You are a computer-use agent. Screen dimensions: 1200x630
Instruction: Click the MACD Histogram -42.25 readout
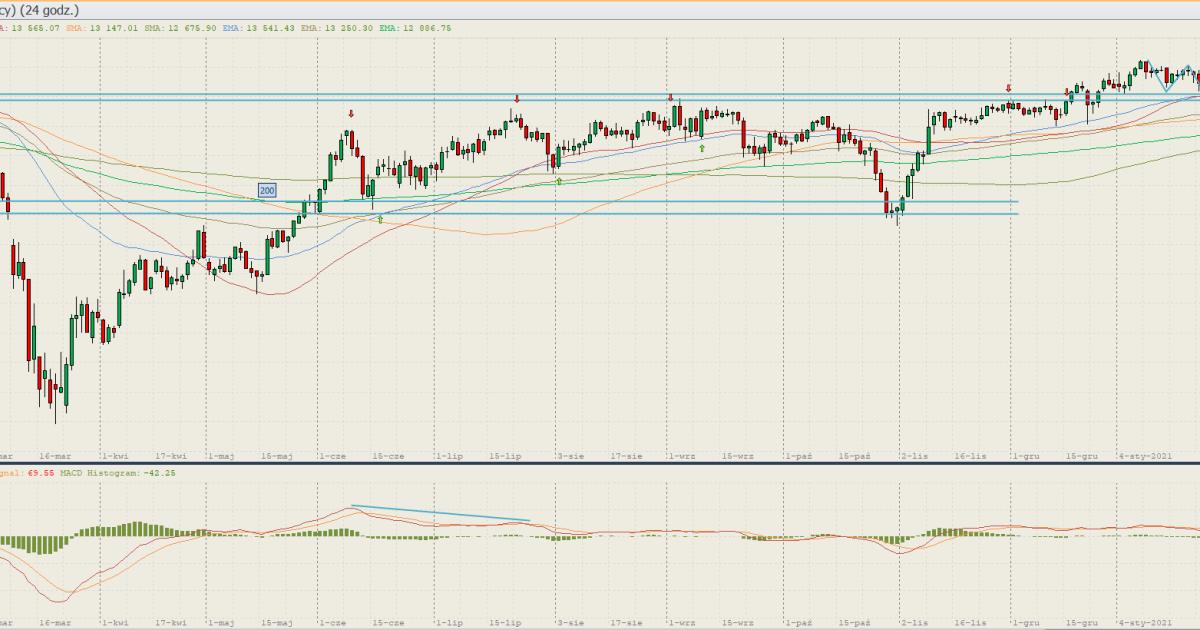click(x=120, y=473)
